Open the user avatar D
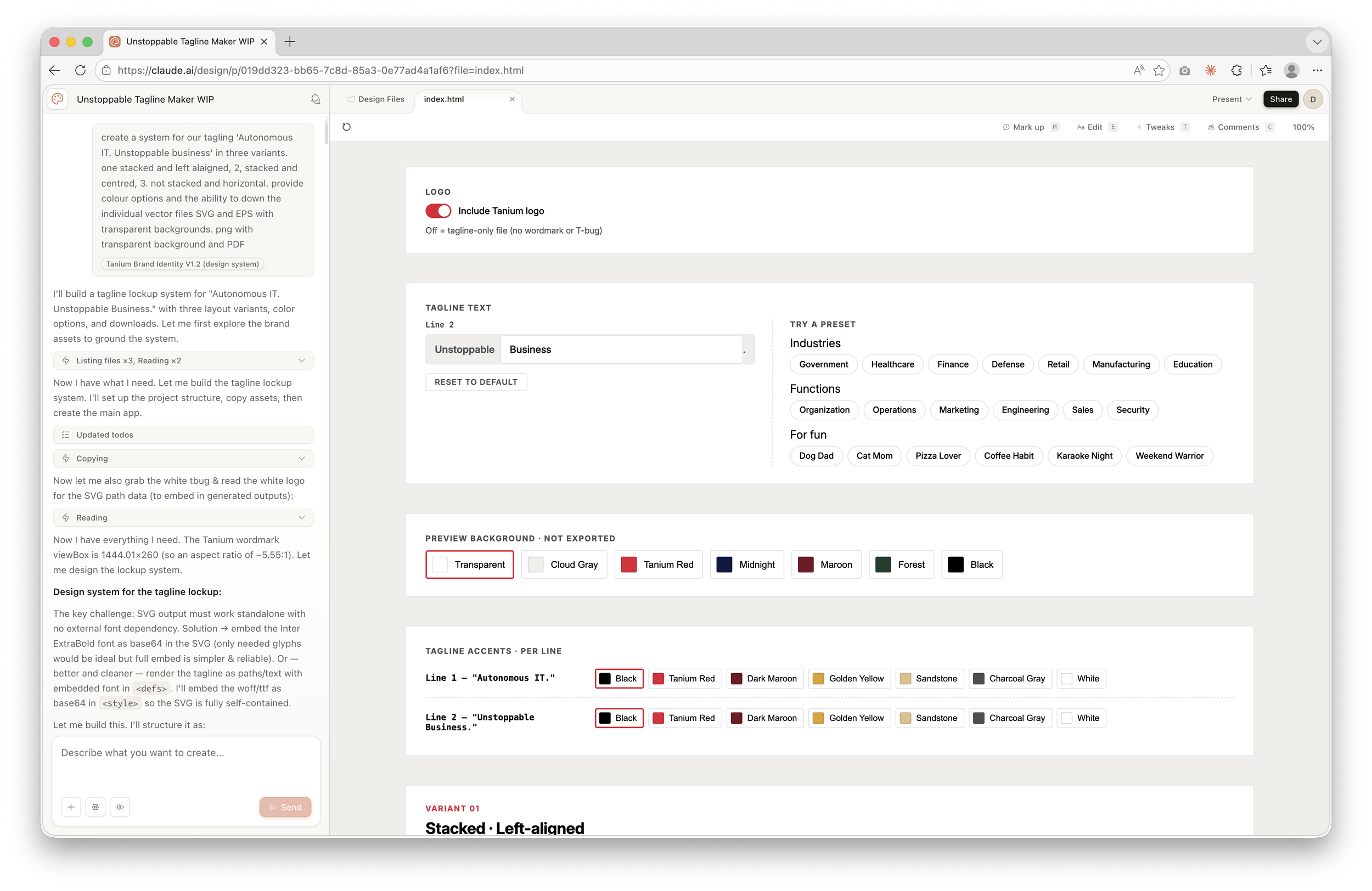Viewport: 1372px width, 891px height. coord(1313,99)
